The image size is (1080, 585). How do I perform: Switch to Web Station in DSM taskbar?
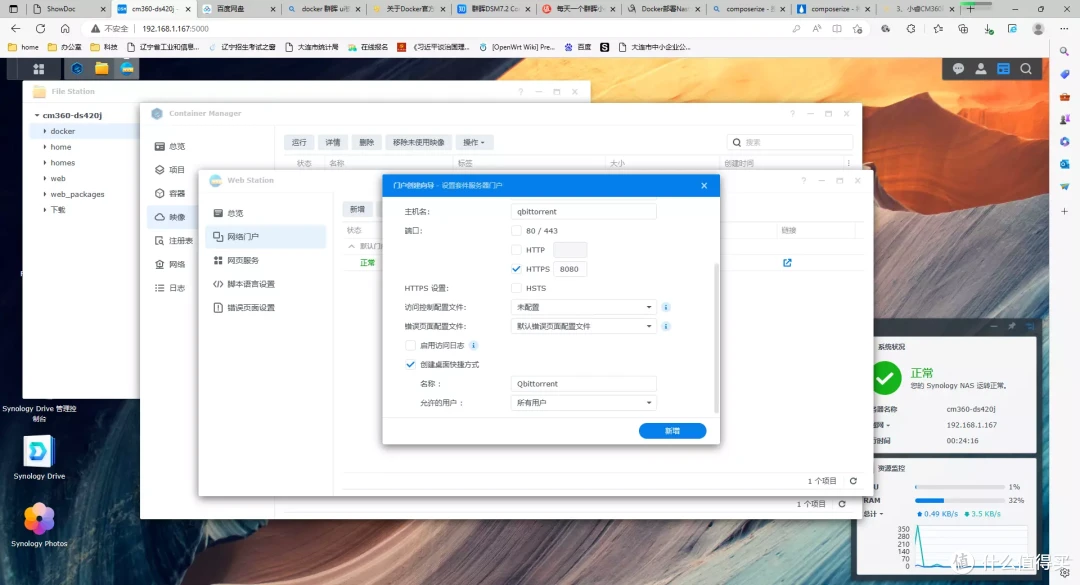click(127, 69)
